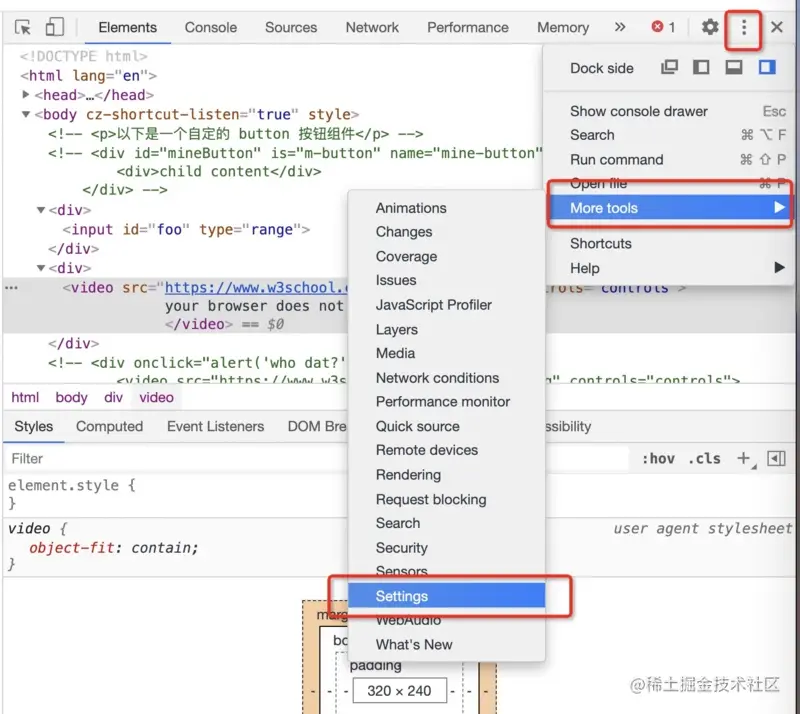Open the Memory tab
Viewport: 800px width, 714px height.
(x=563, y=27)
